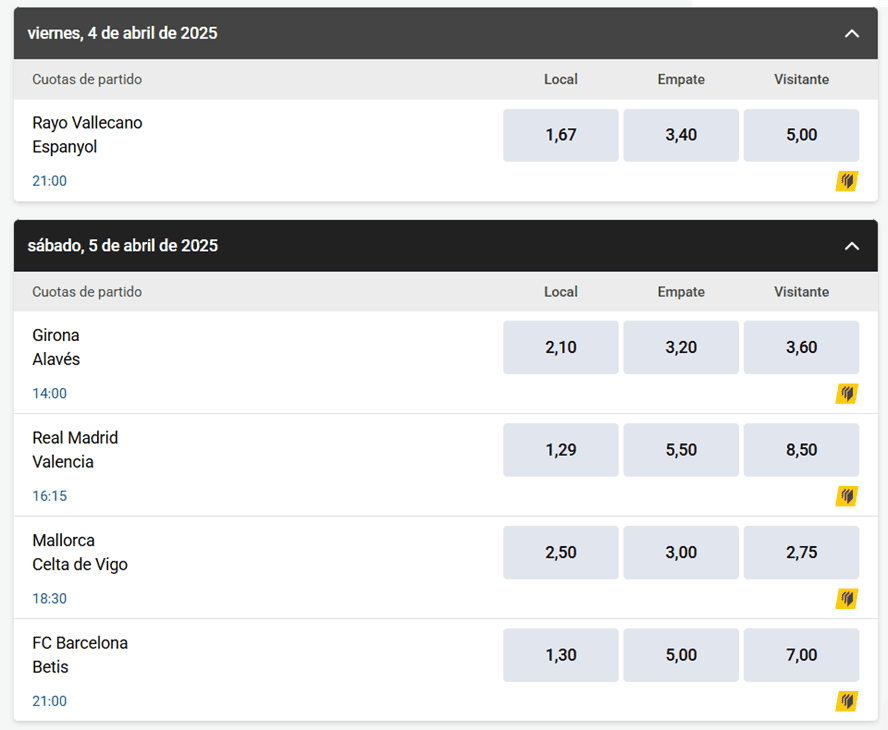This screenshot has width=888, height=730.
Task: Select odds 1,67 for Rayo Vallecano home win
Action: 560,135
